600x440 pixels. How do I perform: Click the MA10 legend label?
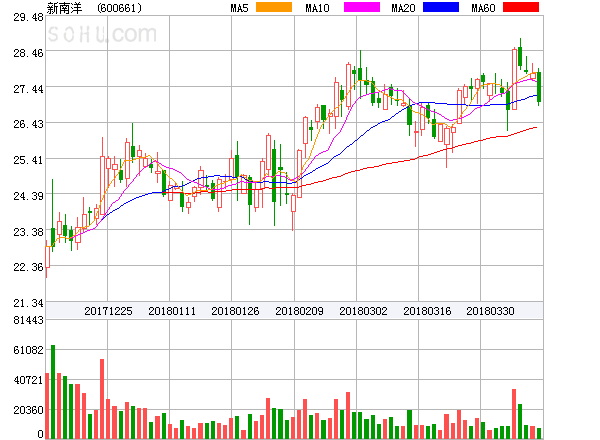[x=317, y=8]
